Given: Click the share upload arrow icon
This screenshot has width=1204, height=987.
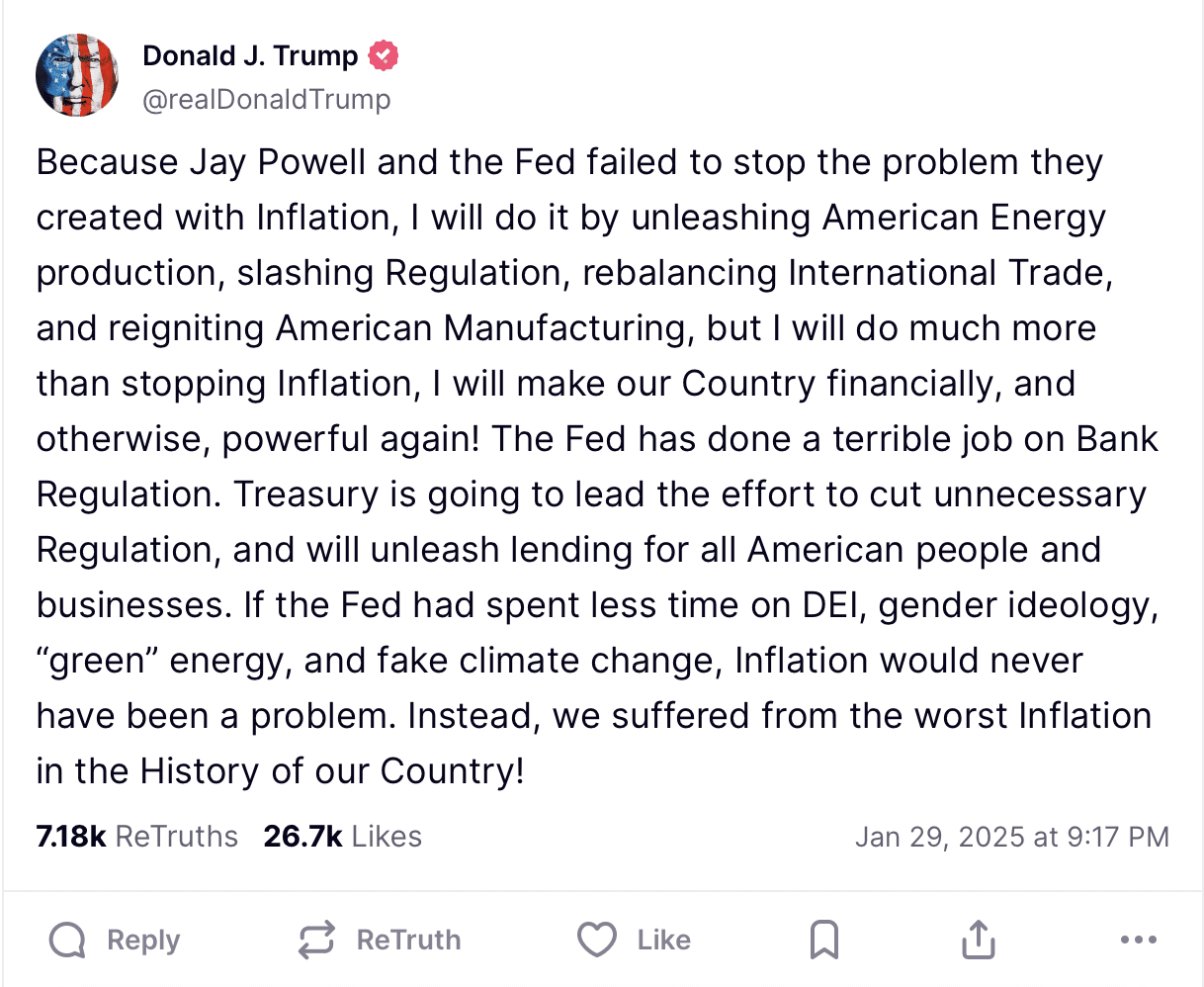Looking at the screenshot, I should [x=979, y=940].
